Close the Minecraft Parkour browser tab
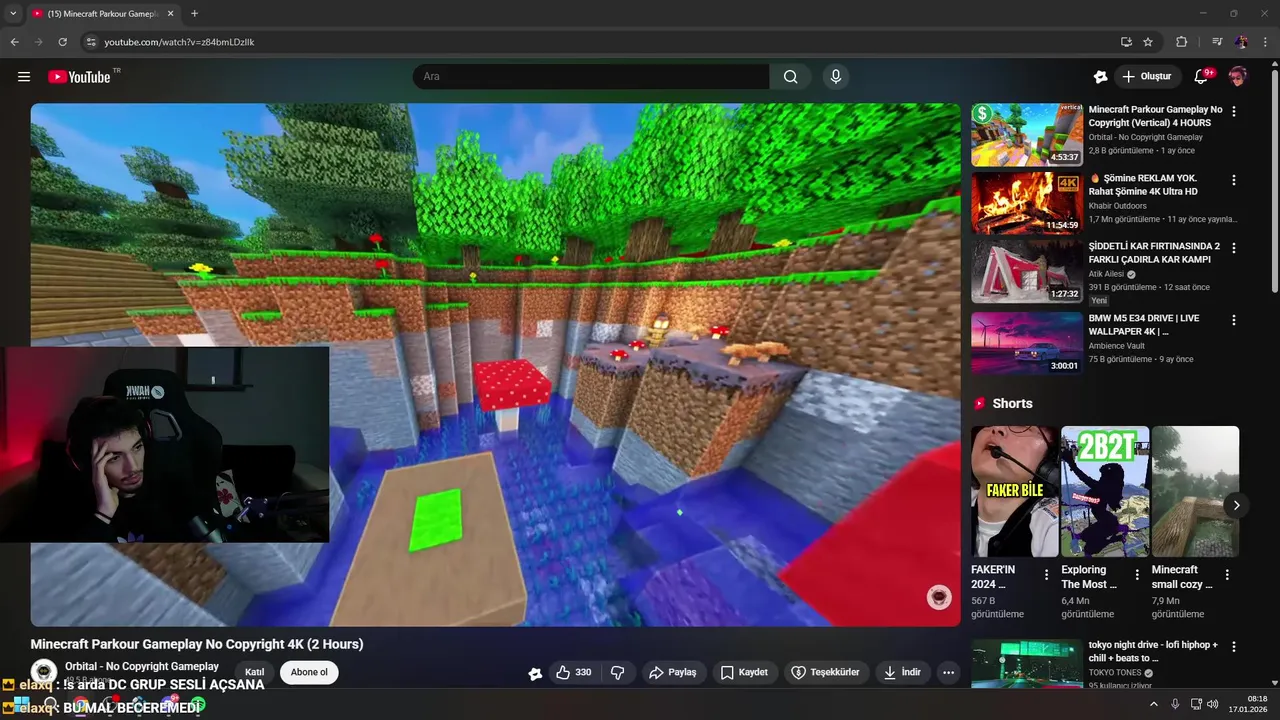The image size is (1280, 720). (170, 14)
